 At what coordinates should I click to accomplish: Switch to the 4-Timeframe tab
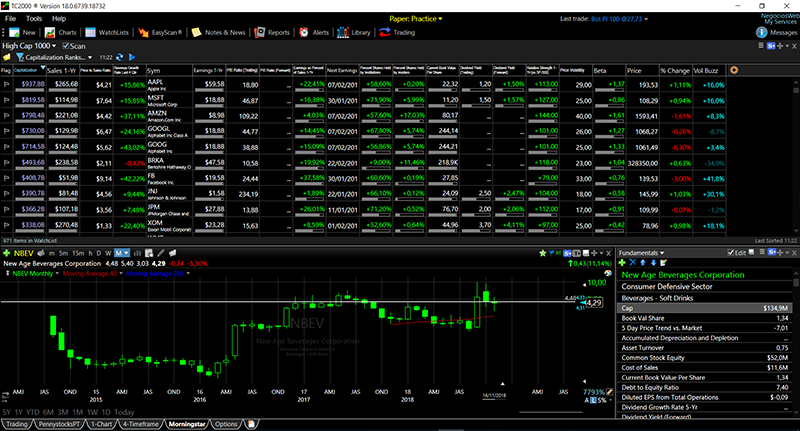coord(140,424)
